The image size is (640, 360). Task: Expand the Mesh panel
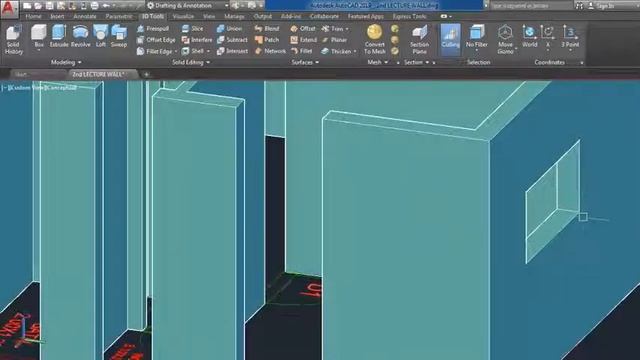pos(378,62)
